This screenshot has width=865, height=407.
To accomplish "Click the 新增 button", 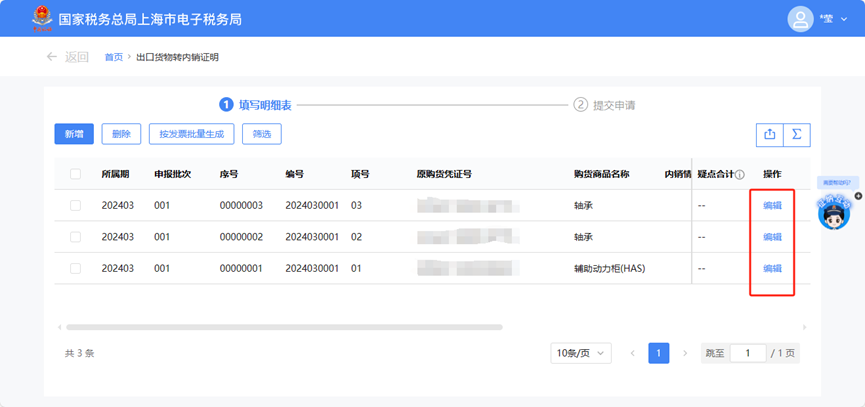I will (x=74, y=134).
